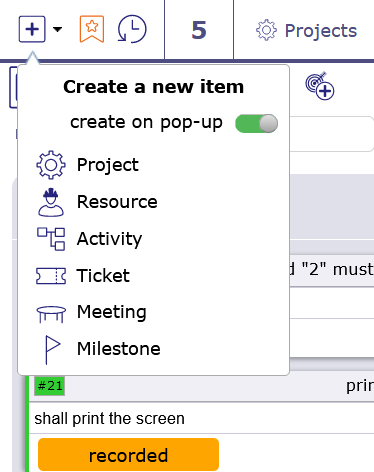
Task: Click the Activity hierarchy icon
Action: [x=51, y=239]
